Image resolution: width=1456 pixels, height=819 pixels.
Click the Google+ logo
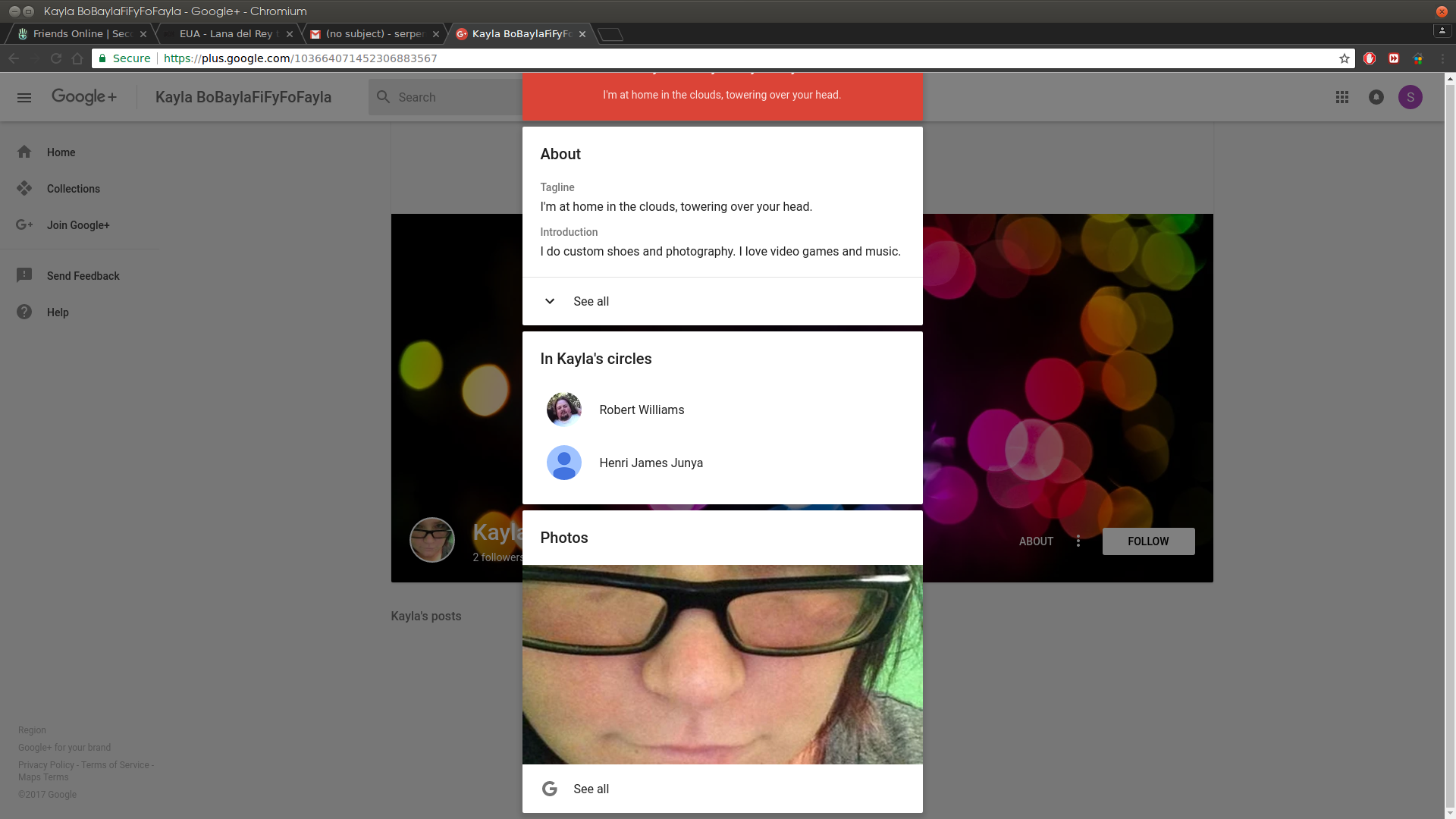84,97
